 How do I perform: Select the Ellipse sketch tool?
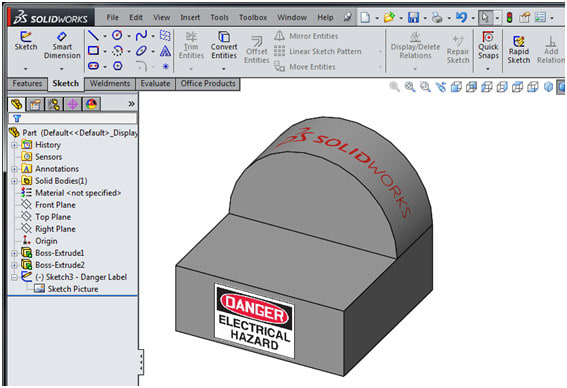(x=141, y=51)
